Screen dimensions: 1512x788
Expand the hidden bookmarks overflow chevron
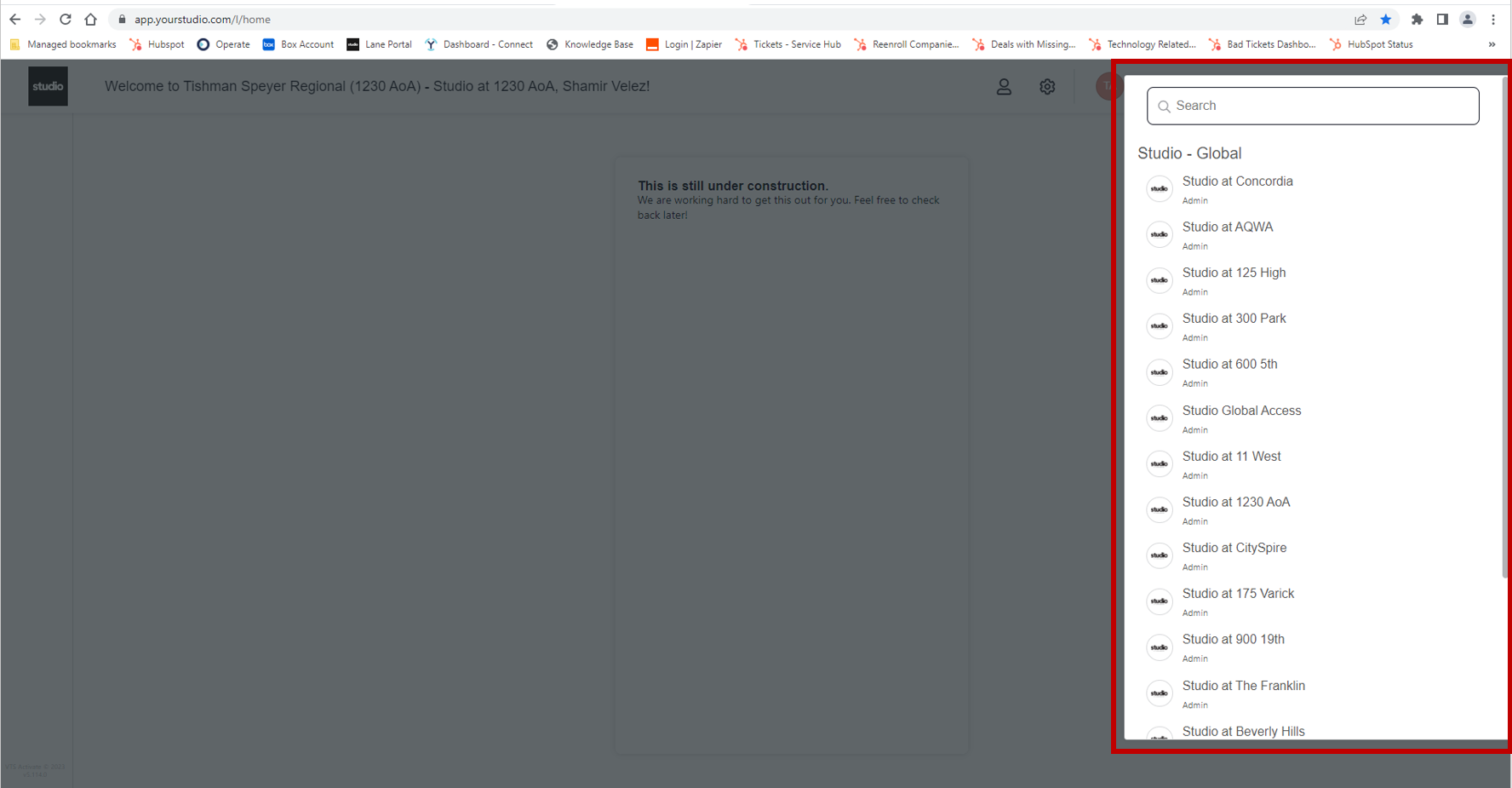pyautogui.click(x=1492, y=44)
